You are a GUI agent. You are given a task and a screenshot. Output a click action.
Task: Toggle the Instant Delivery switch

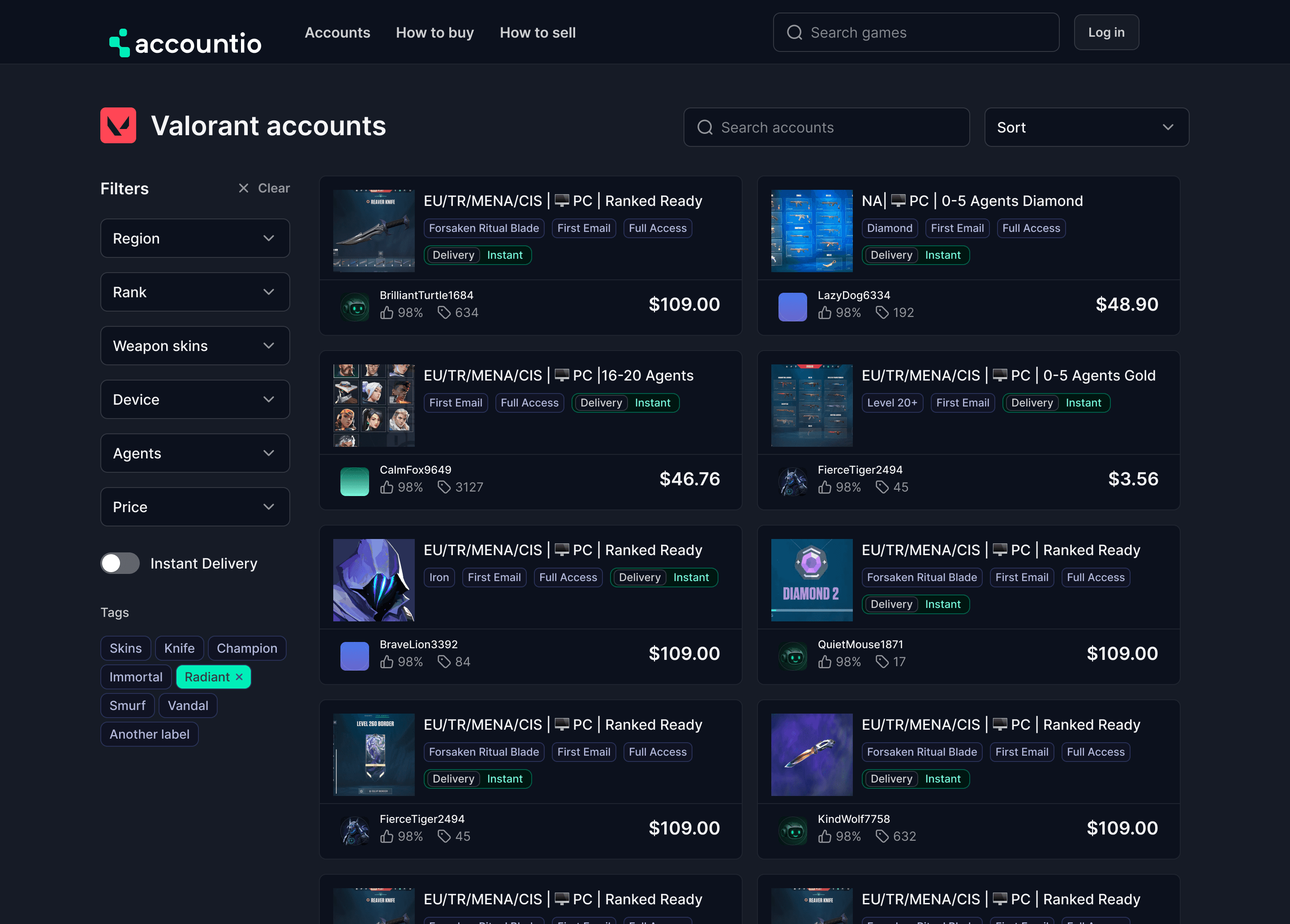pyautogui.click(x=120, y=564)
